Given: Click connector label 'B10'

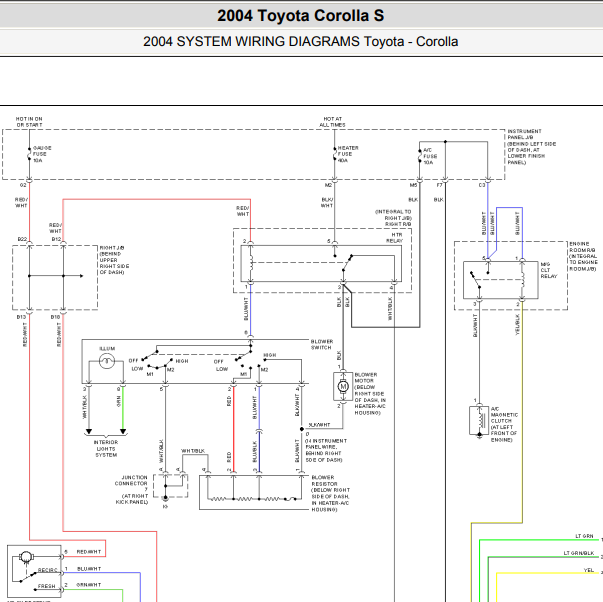Looking at the screenshot, I should [x=55, y=317].
